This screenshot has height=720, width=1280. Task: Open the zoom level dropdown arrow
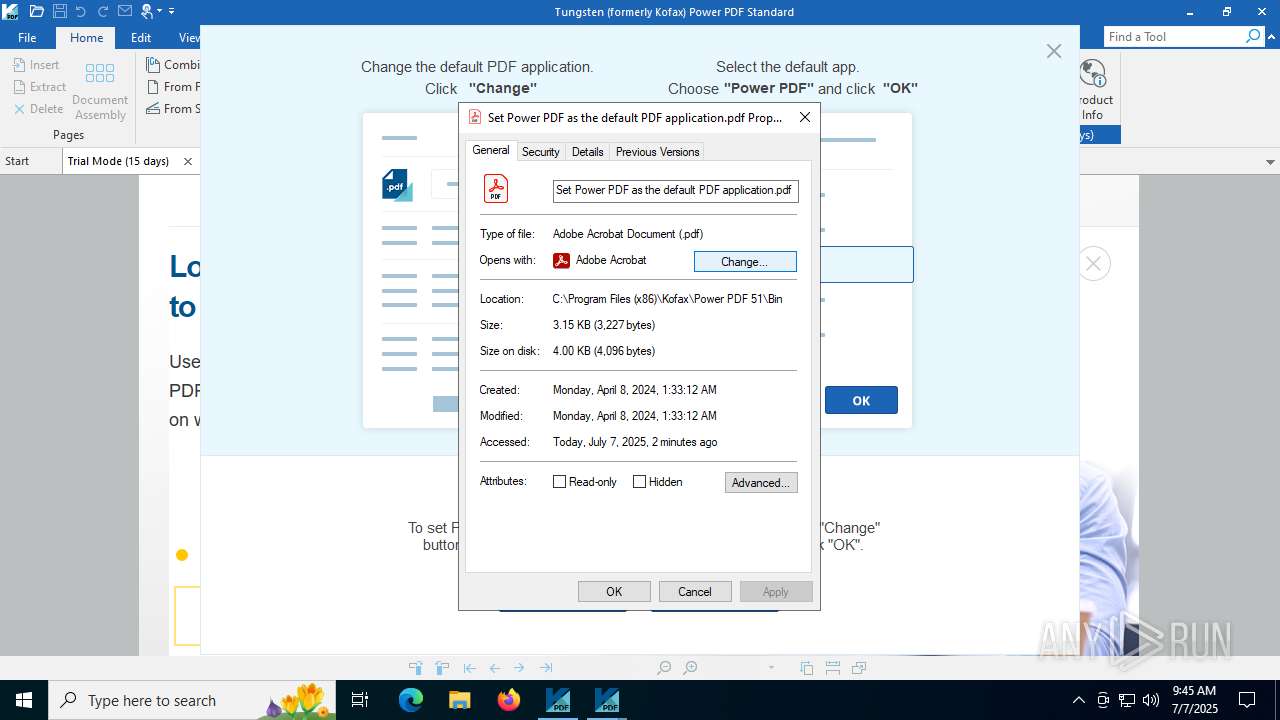[x=771, y=668]
